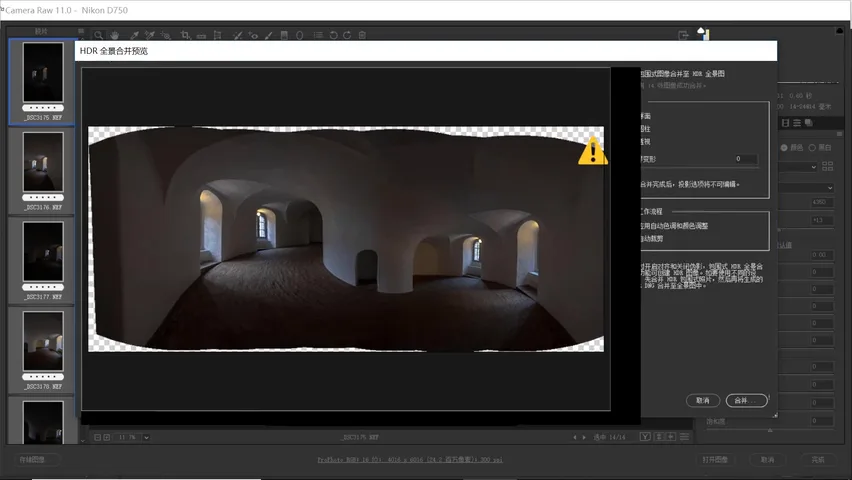Open the zoom level dropdown
The height and width of the screenshot is (480, 852).
[146, 437]
